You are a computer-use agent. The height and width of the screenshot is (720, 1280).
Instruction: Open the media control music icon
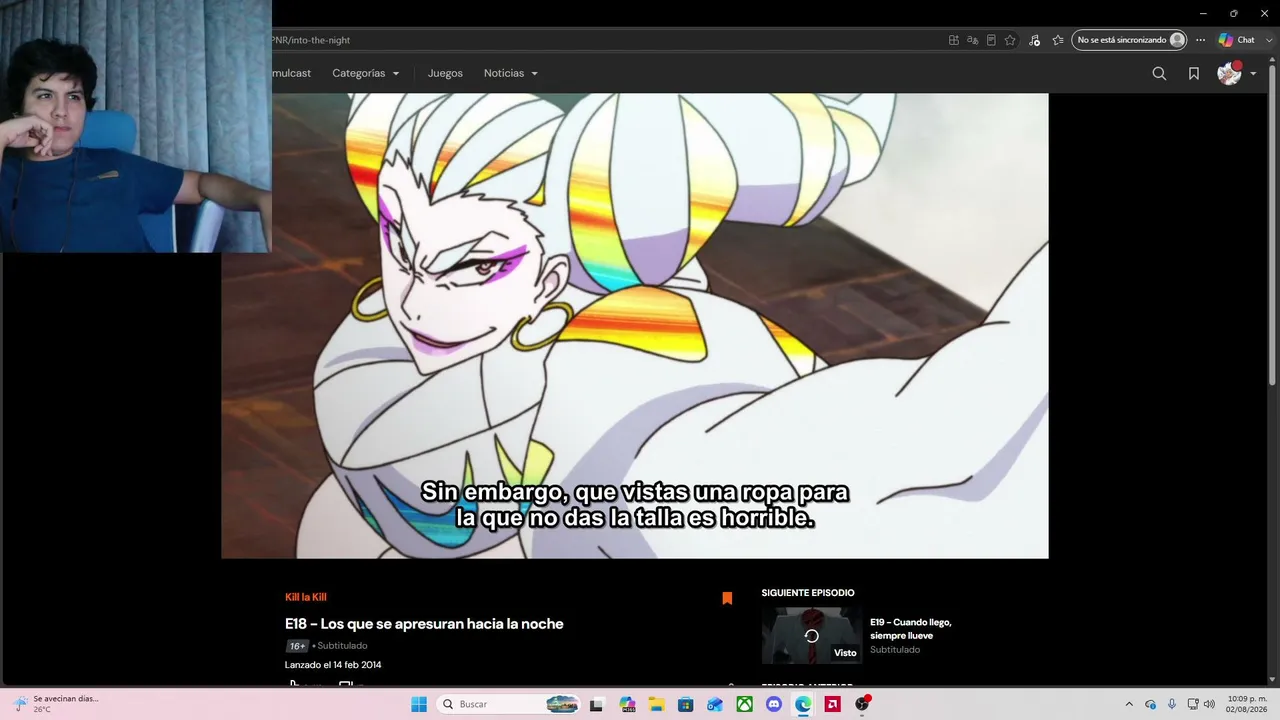1034,40
